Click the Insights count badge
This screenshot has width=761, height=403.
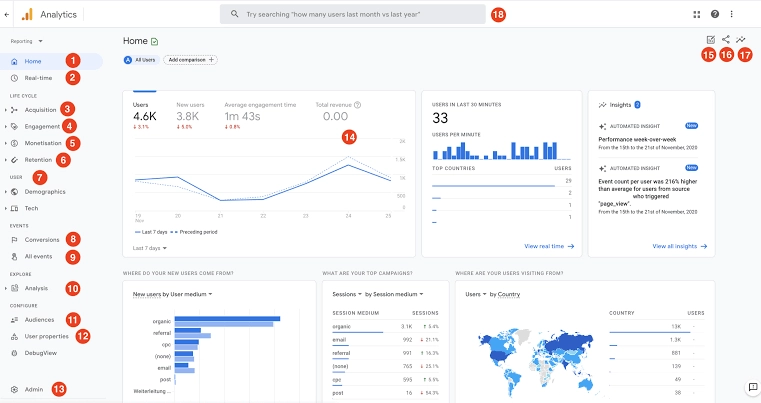[x=637, y=104]
